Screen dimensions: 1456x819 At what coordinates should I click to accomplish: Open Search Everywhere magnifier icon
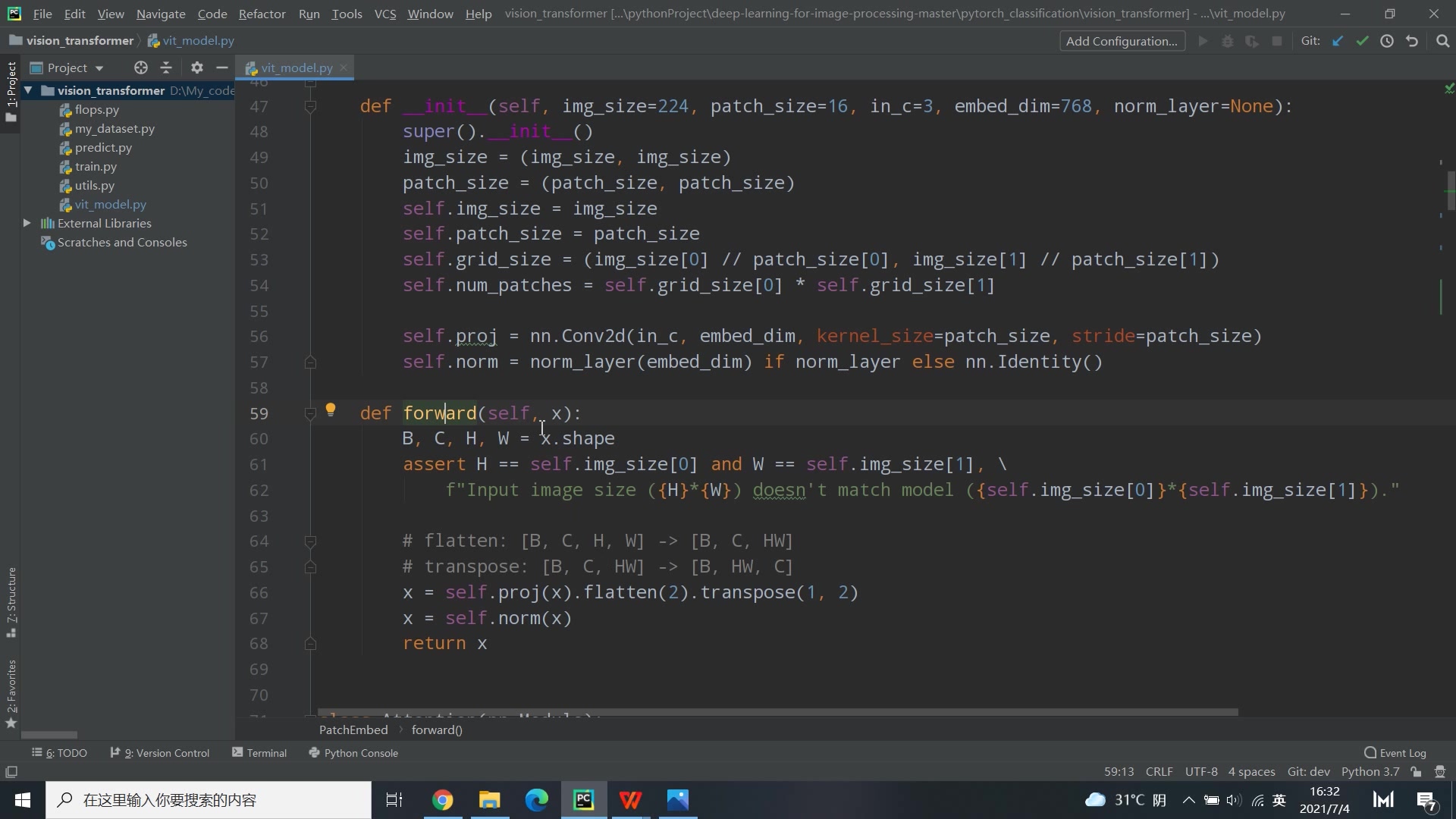[1442, 41]
